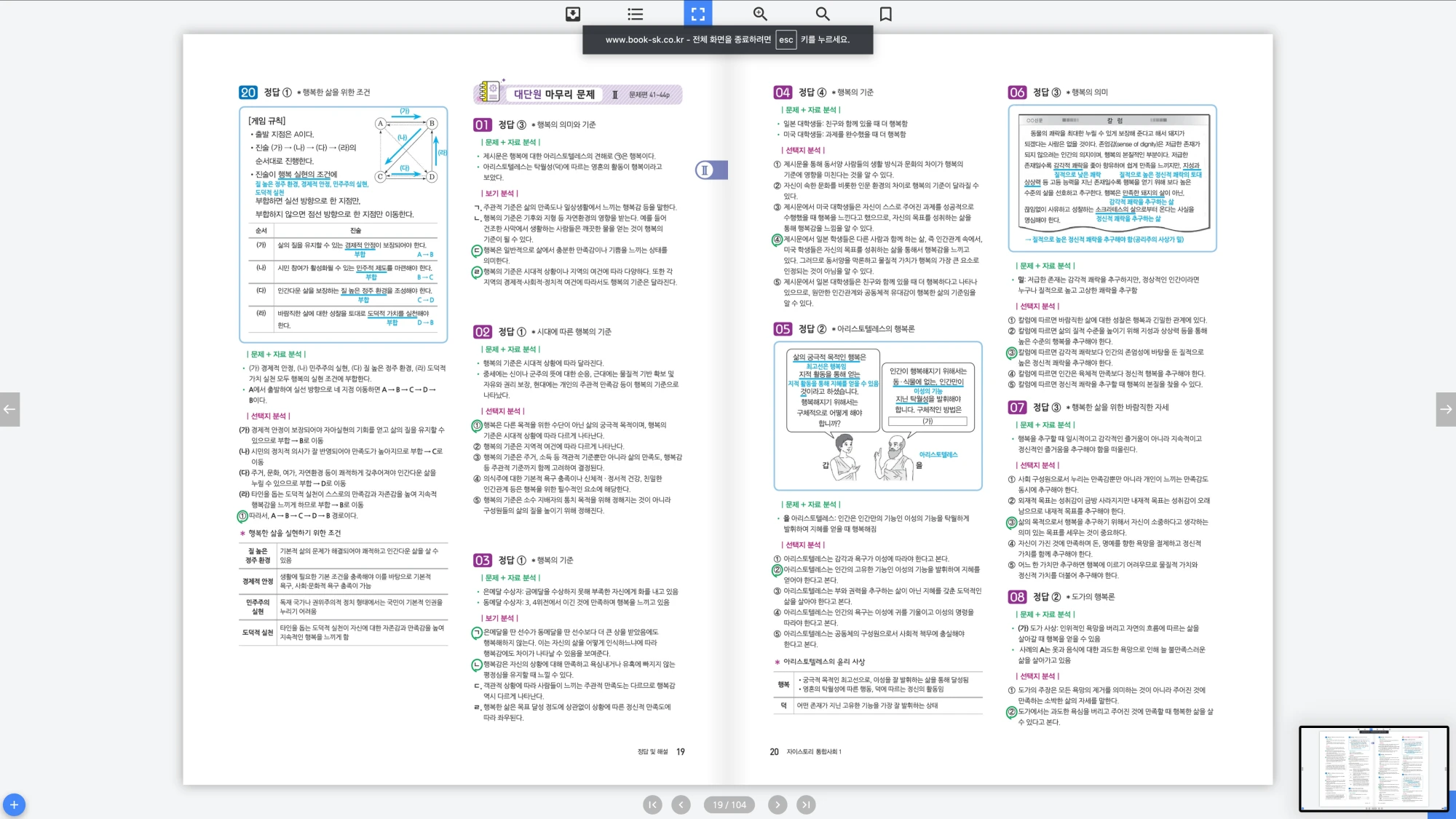Click the esc key hint in notification
This screenshot has width=1456, height=819.
click(786, 40)
